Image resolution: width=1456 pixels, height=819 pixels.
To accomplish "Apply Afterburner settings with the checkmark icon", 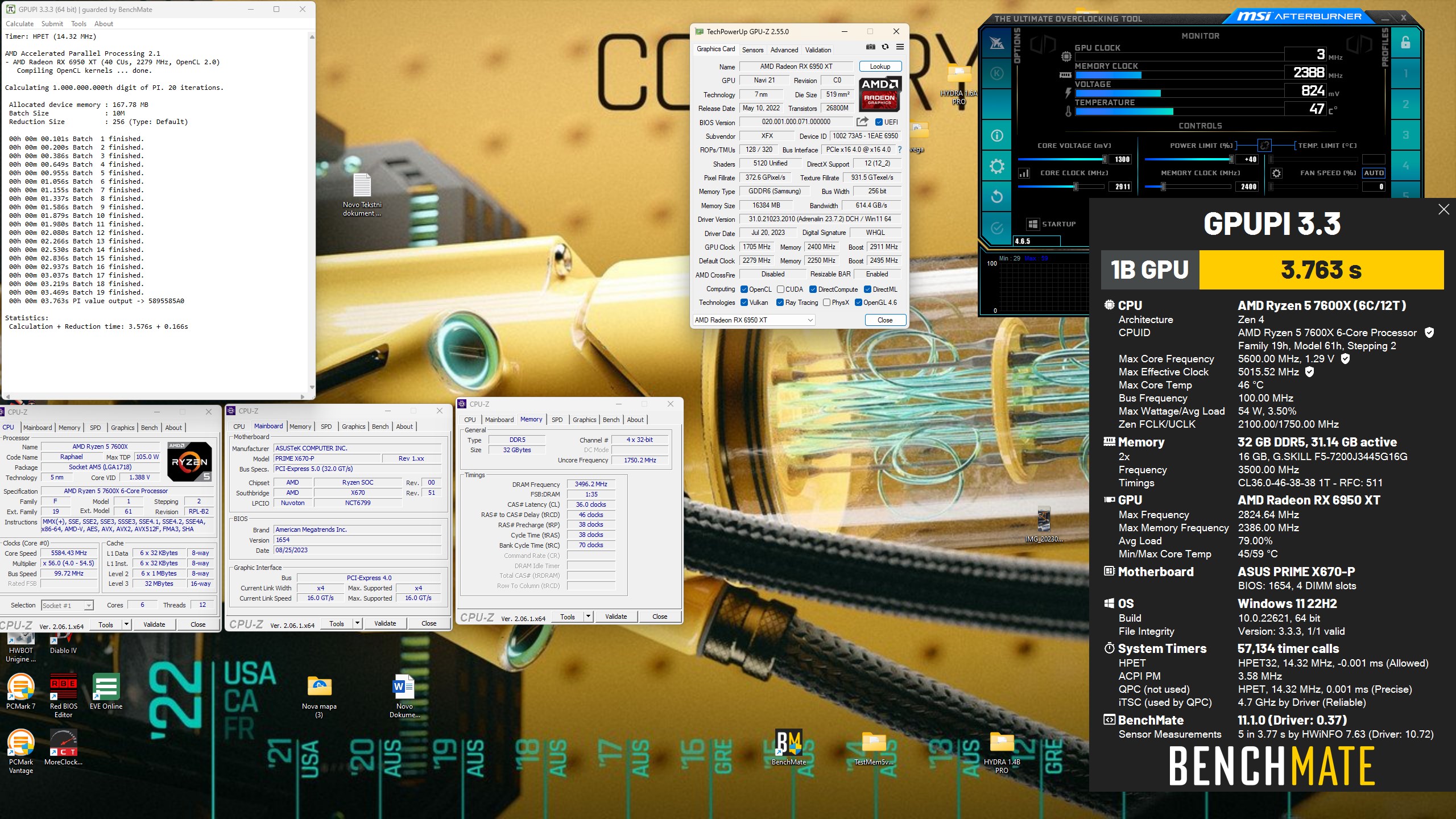I will 996,228.
